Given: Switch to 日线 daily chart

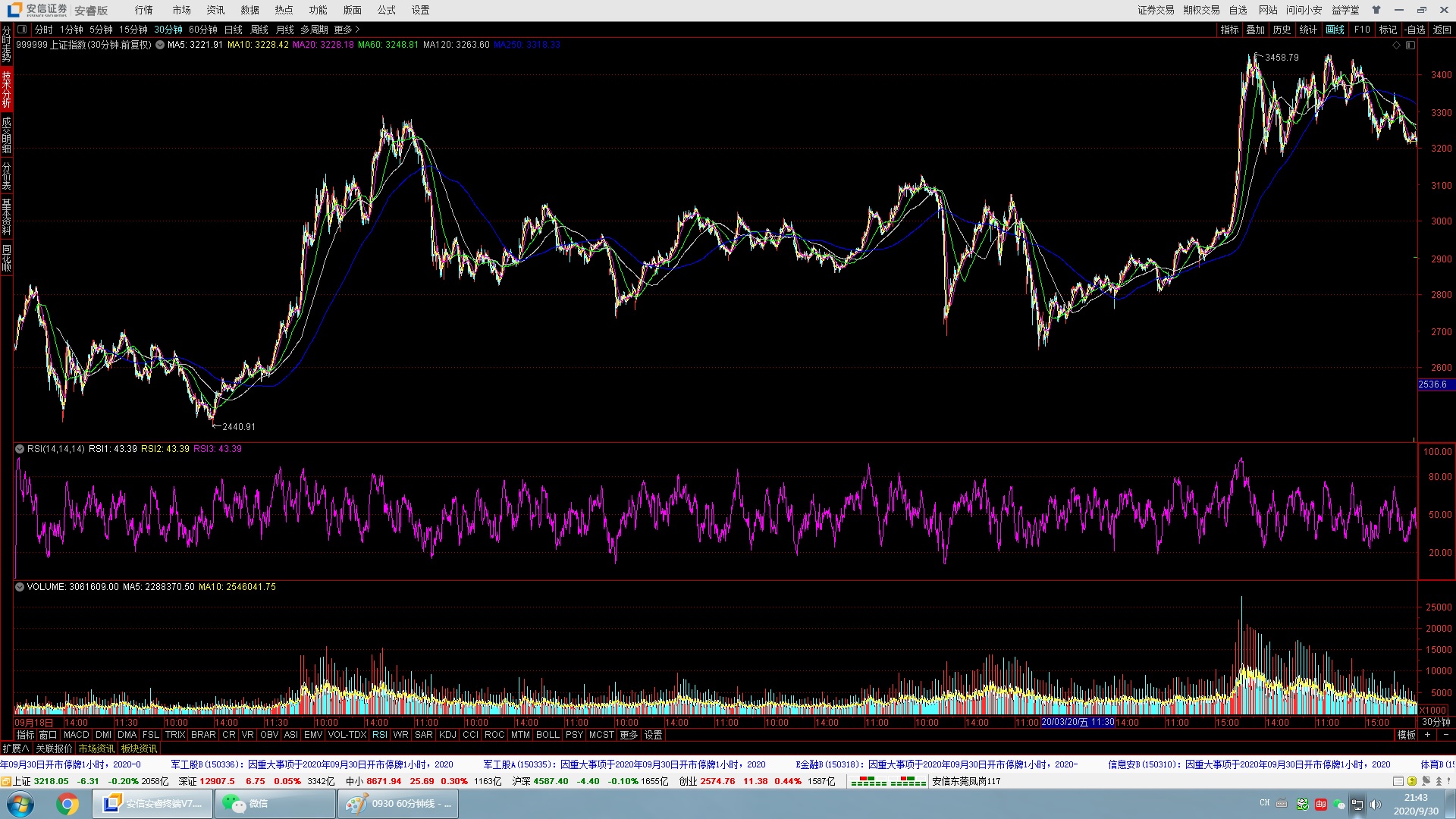Looking at the screenshot, I should pos(234,30).
